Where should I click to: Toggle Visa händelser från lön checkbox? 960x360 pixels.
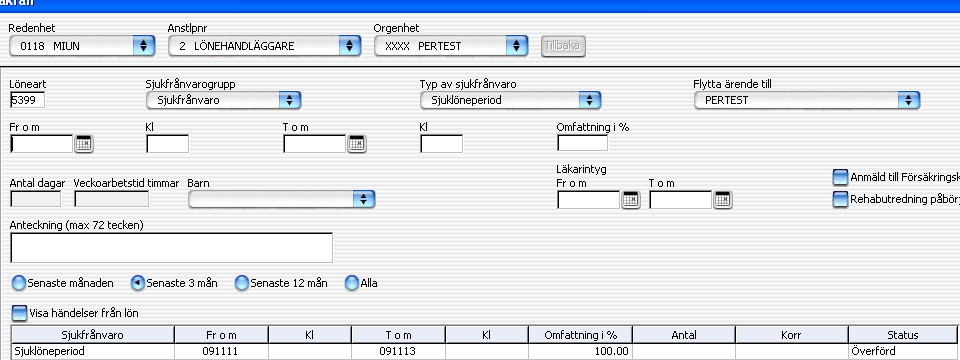(20, 313)
